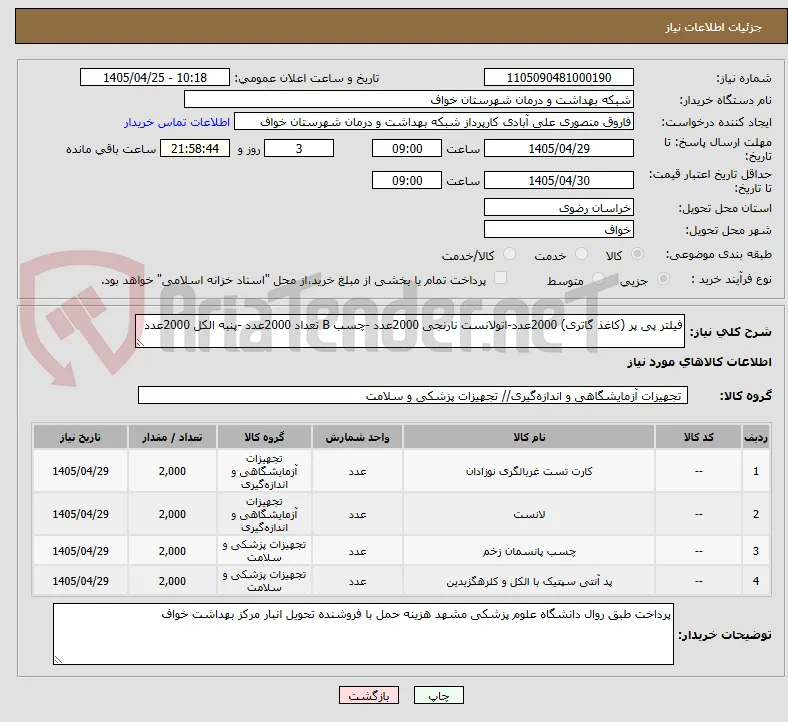Screen dimensions: 788x722
Task: Click the quantity 2,000 in row 1
Action: click(x=172, y=471)
